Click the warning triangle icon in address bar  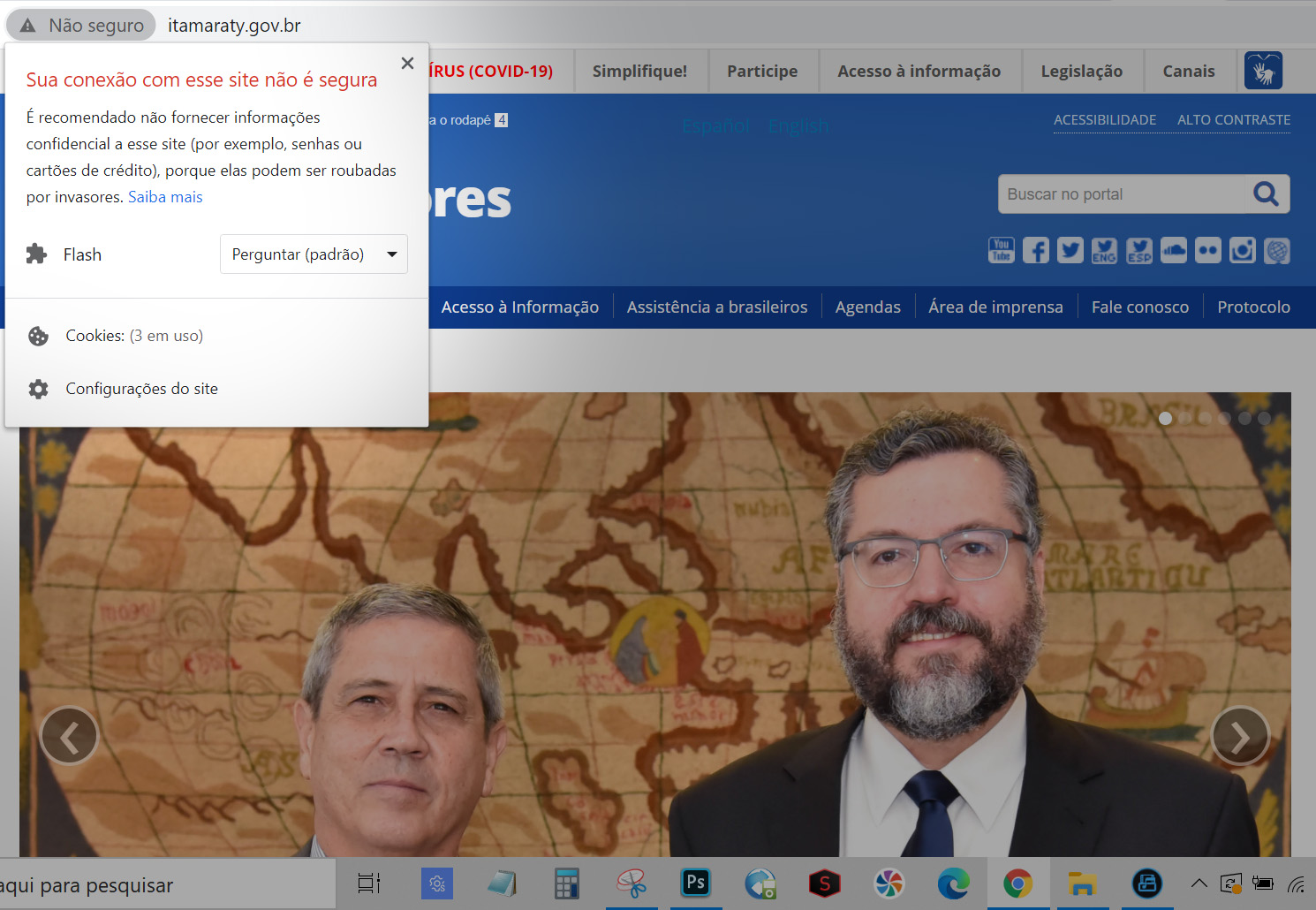pos(28,26)
